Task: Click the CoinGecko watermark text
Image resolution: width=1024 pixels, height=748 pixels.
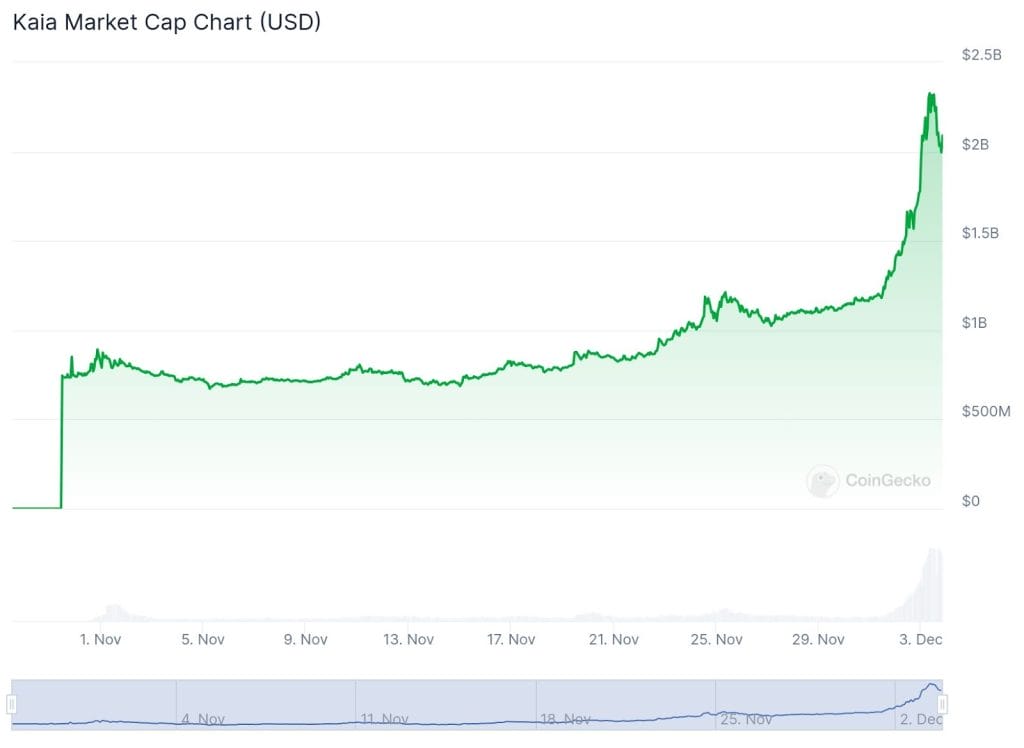Action: coord(888,481)
